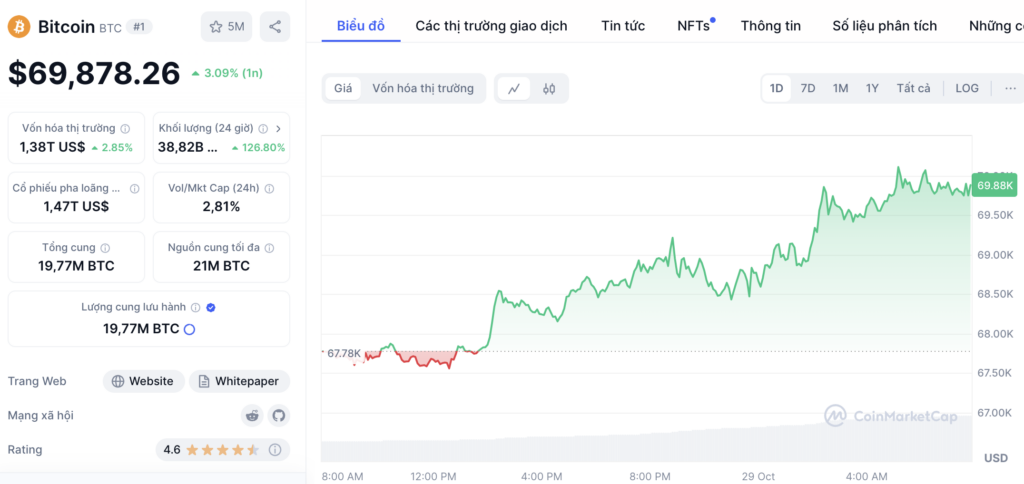This screenshot has width=1024, height=484.
Task: Click the #1 rank badge
Action: coord(139,27)
